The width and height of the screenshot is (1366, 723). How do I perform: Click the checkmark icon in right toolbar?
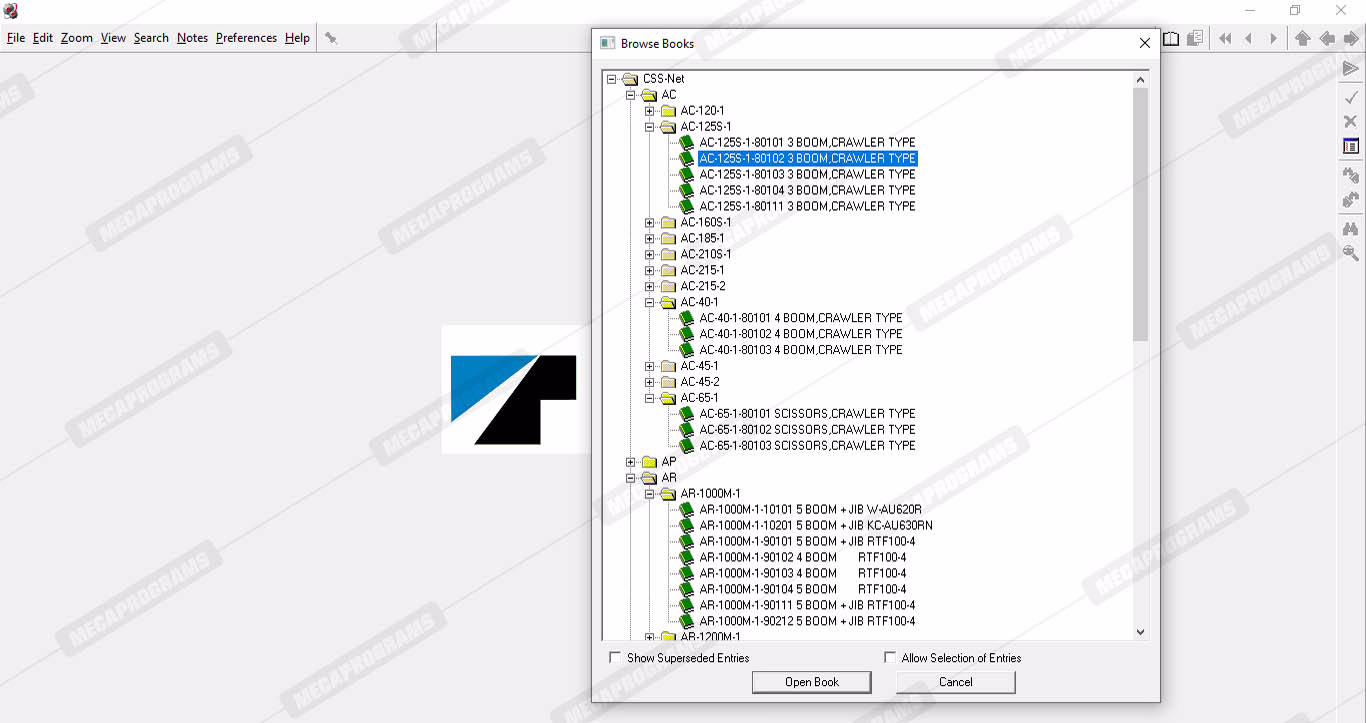1350,97
